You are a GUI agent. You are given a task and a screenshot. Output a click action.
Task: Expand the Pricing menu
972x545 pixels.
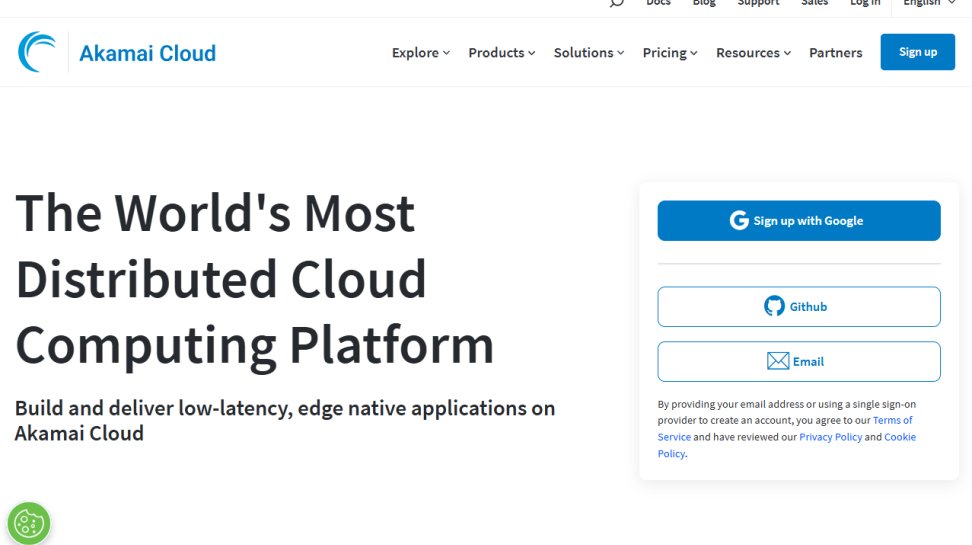[x=670, y=53]
